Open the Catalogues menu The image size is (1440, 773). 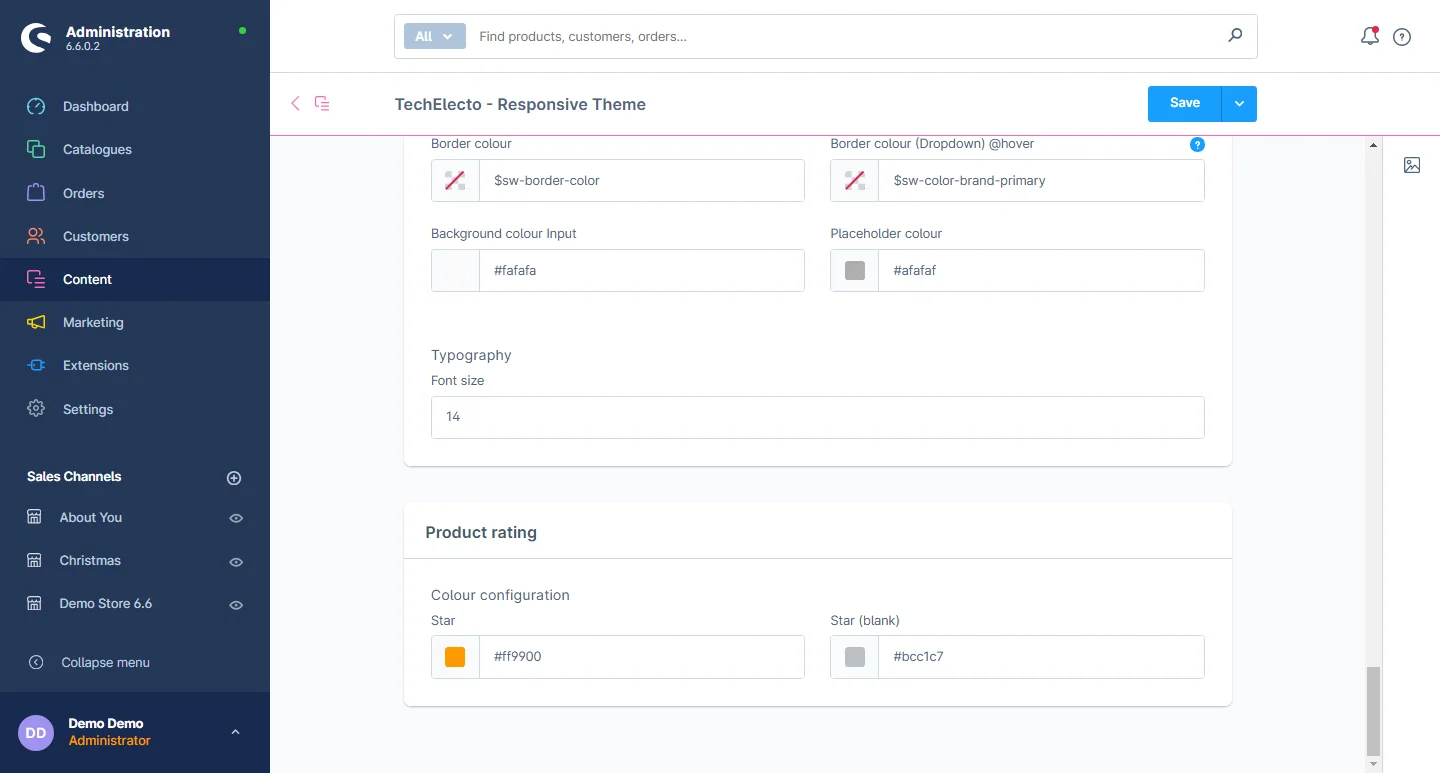(x=97, y=150)
